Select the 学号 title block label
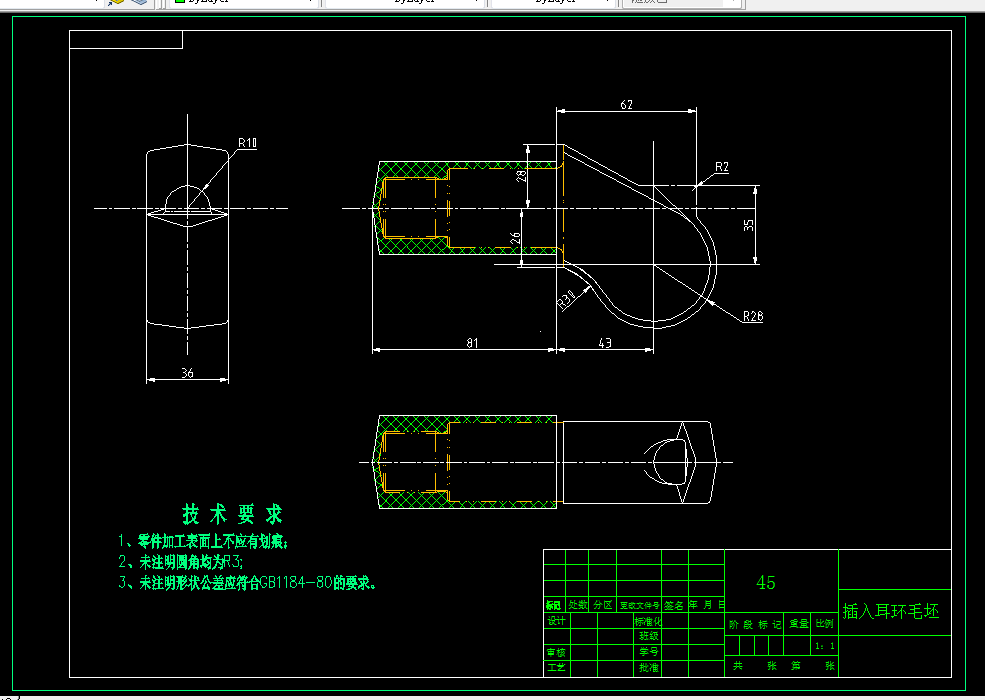Viewport: 985px width, 700px height. click(x=648, y=652)
